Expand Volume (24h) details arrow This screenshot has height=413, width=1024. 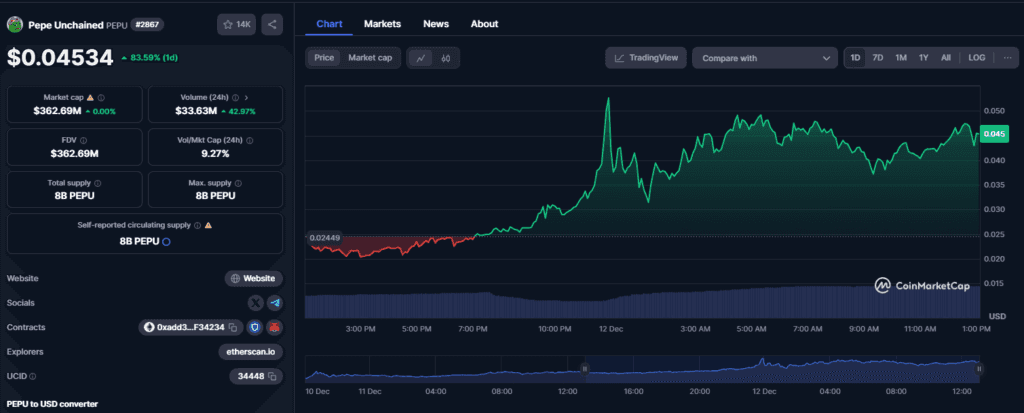coord(246,97)
